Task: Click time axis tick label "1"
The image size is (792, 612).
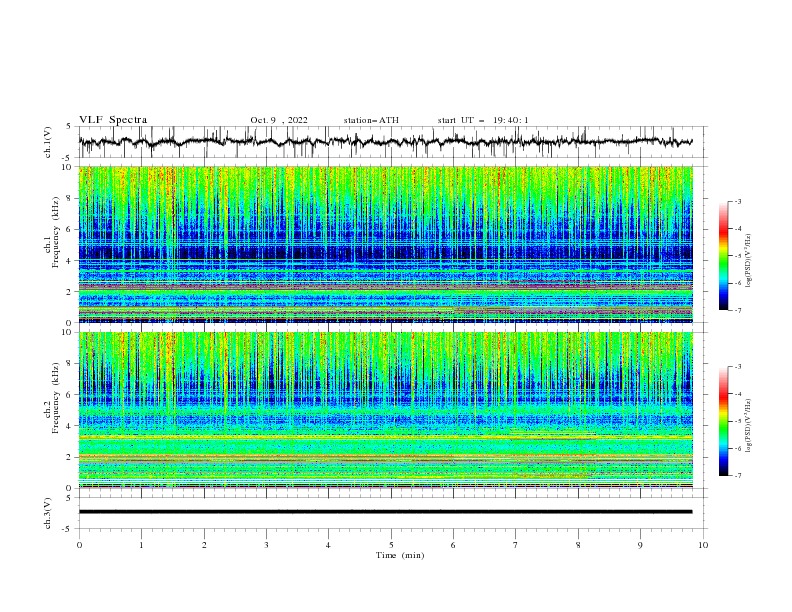Action: coord(141,545)
